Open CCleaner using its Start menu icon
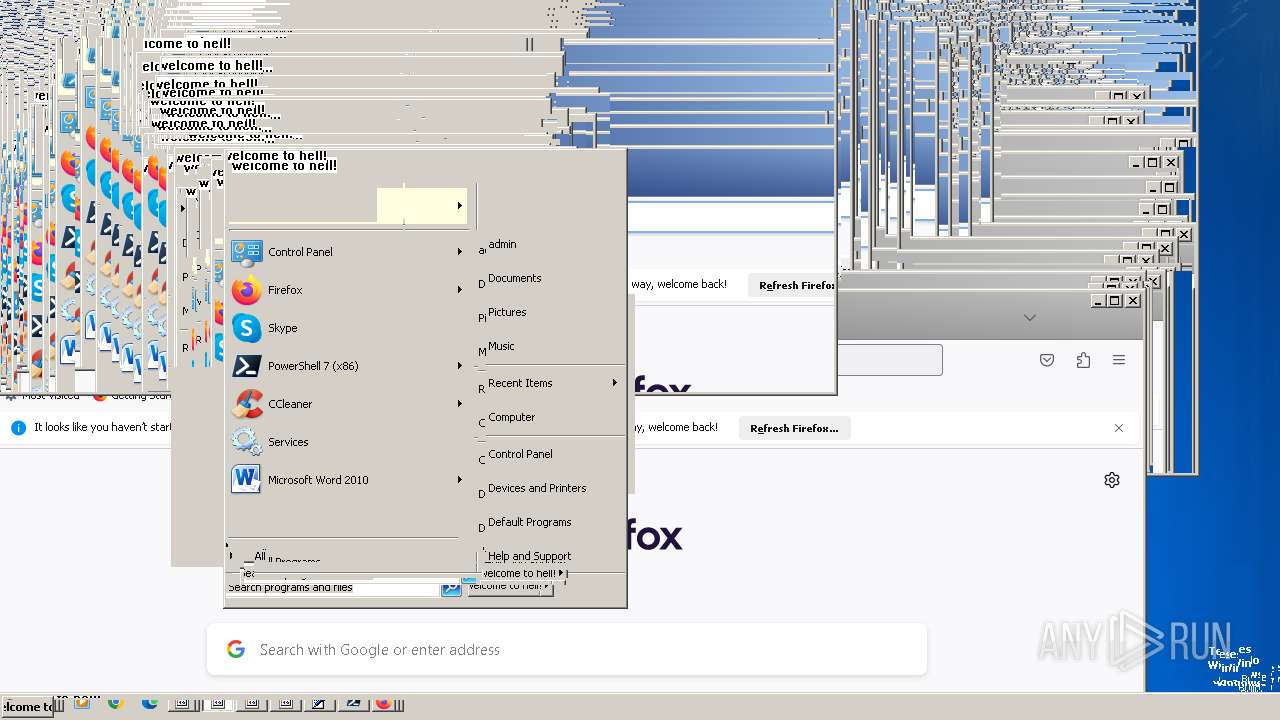Image resolution: width=1280 pixels, height=720 pixels. tap(247, 404)
